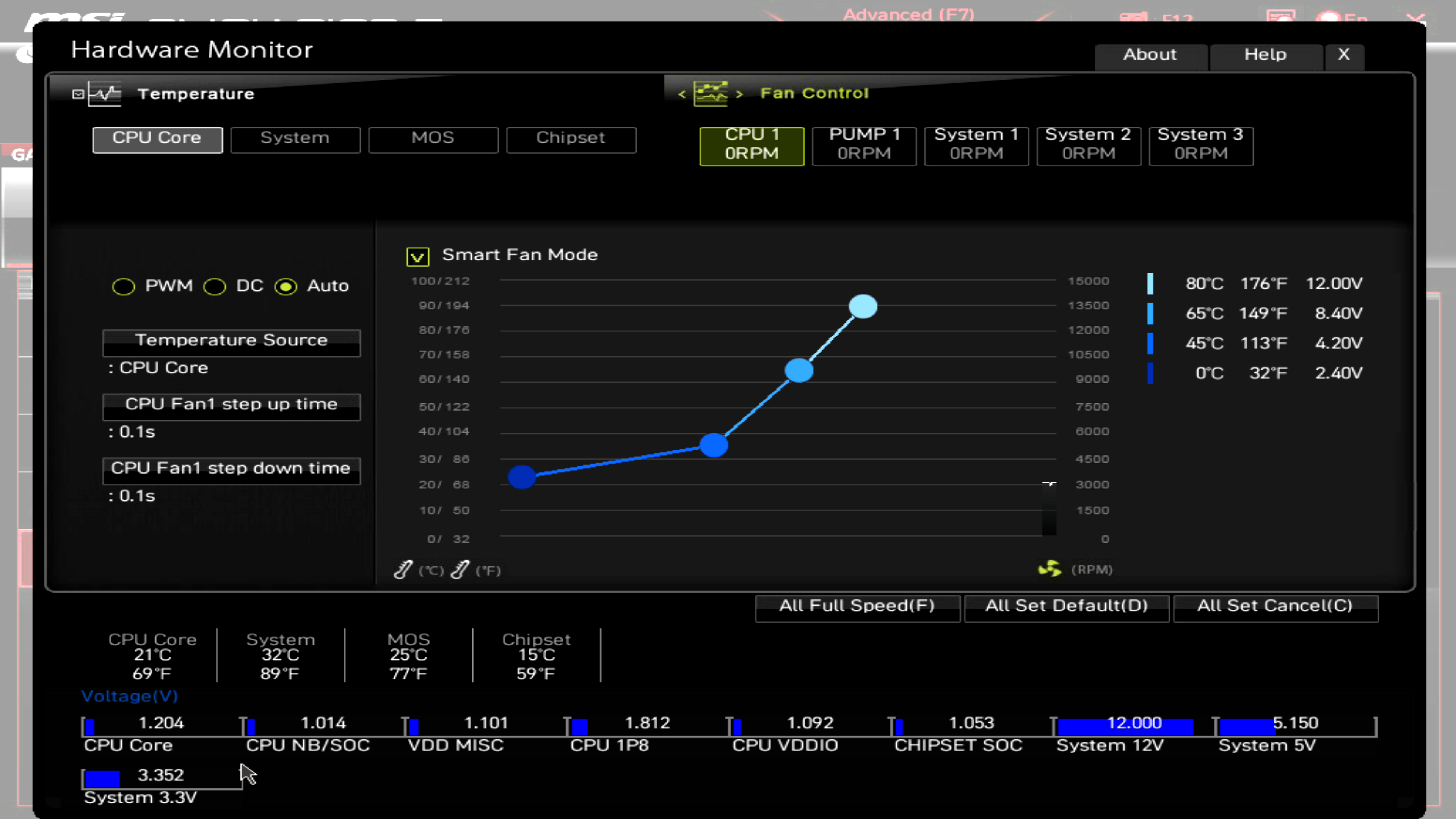This screenshot has width=1456, height=819.
Task: Select the DC radio button
Action: pos(215,287)
